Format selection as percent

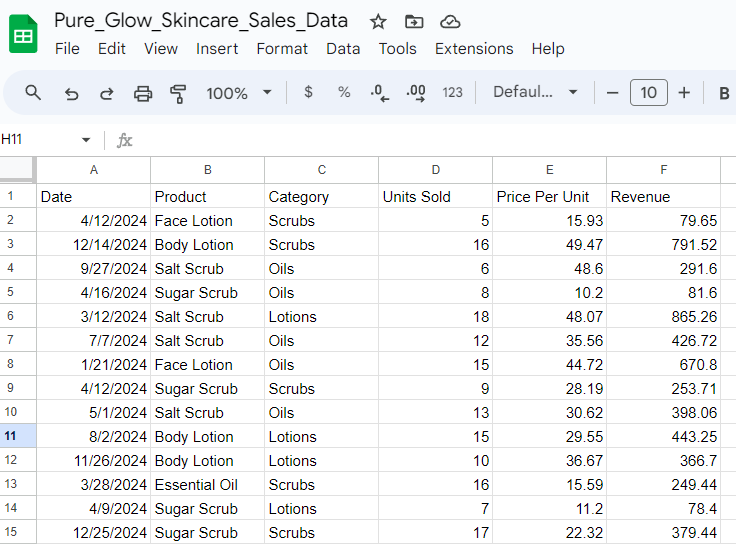click(344, 92)
